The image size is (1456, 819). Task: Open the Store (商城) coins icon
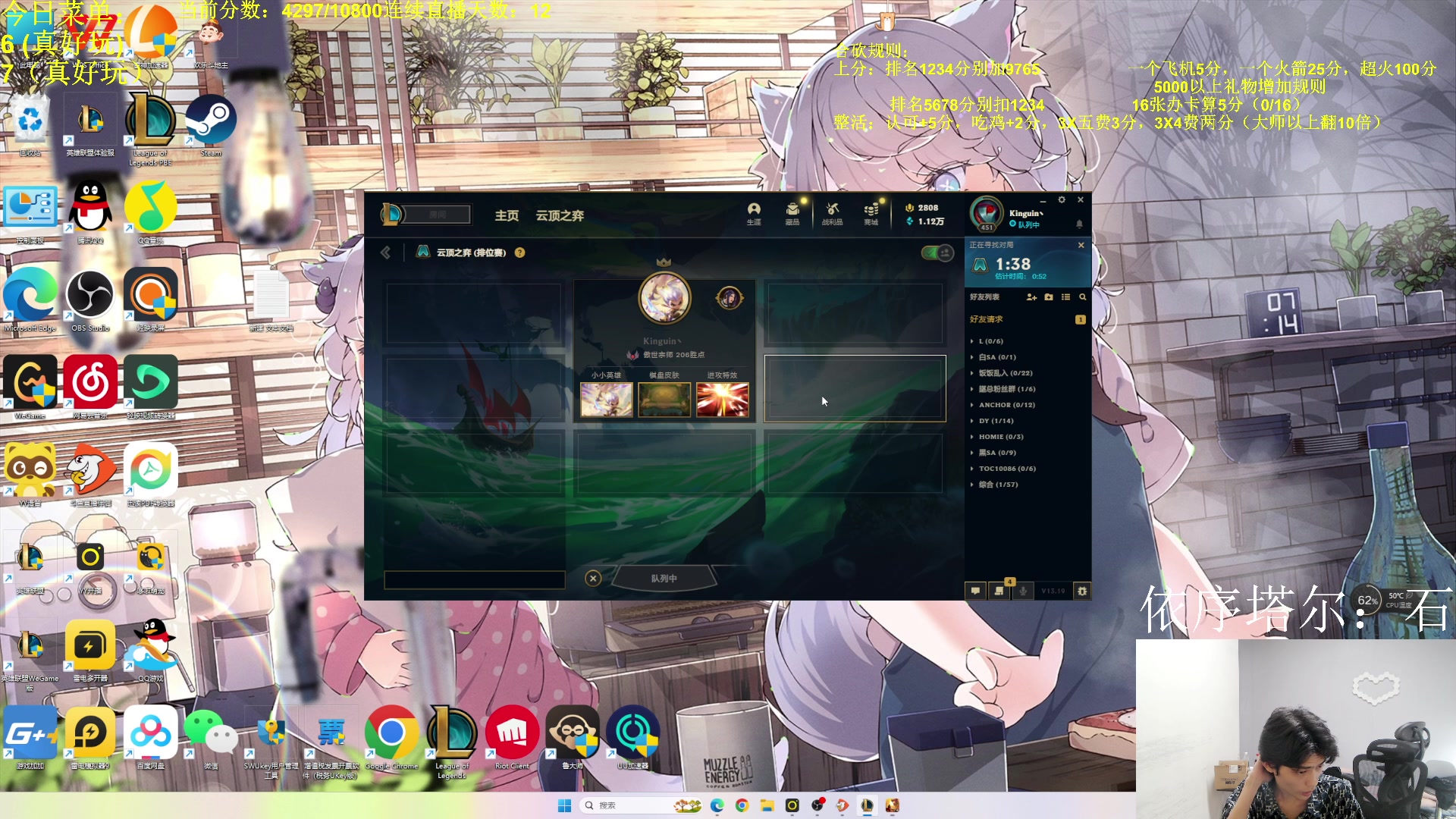click(x=871, y=213)
